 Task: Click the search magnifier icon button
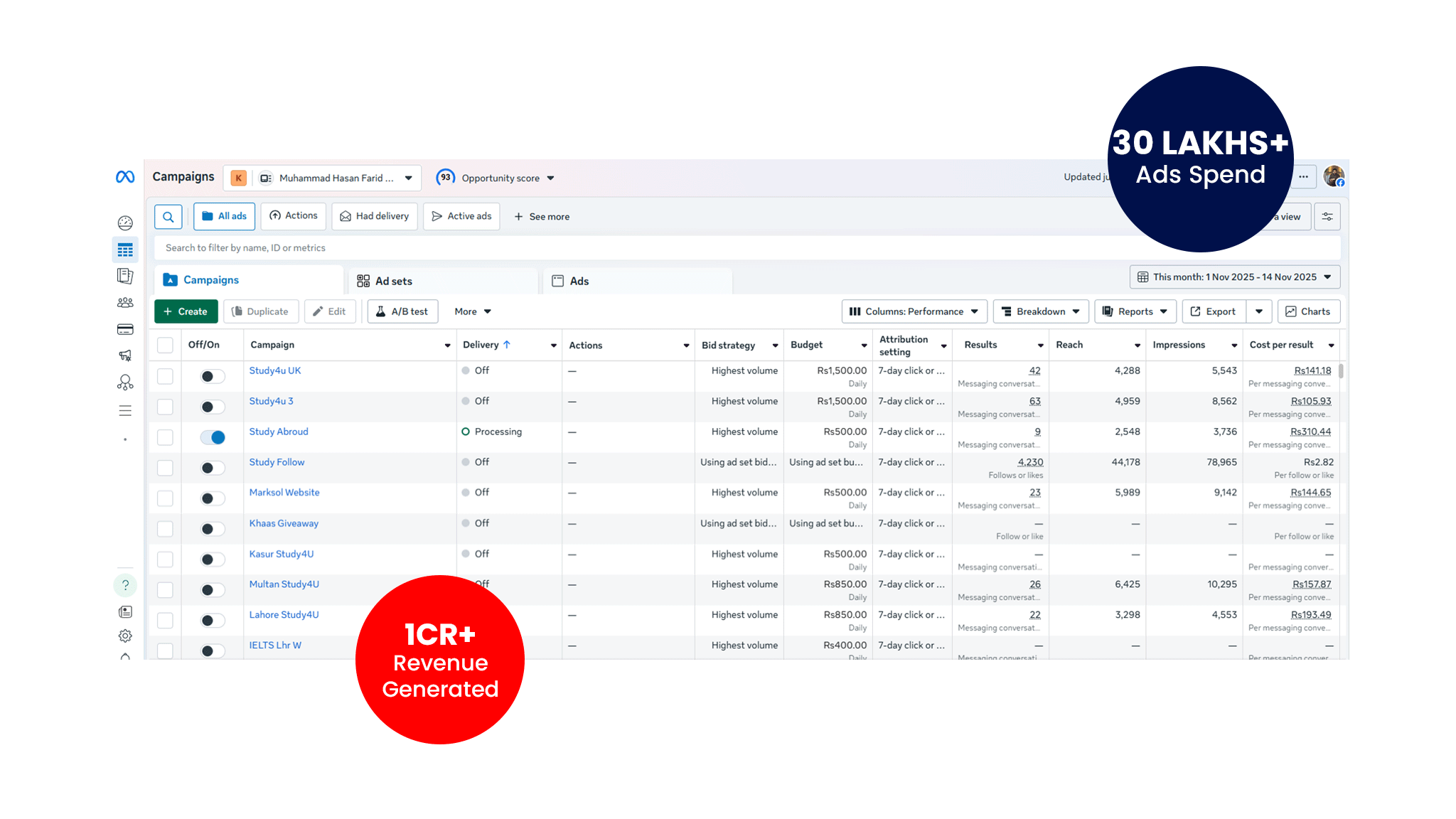(168, 217)
